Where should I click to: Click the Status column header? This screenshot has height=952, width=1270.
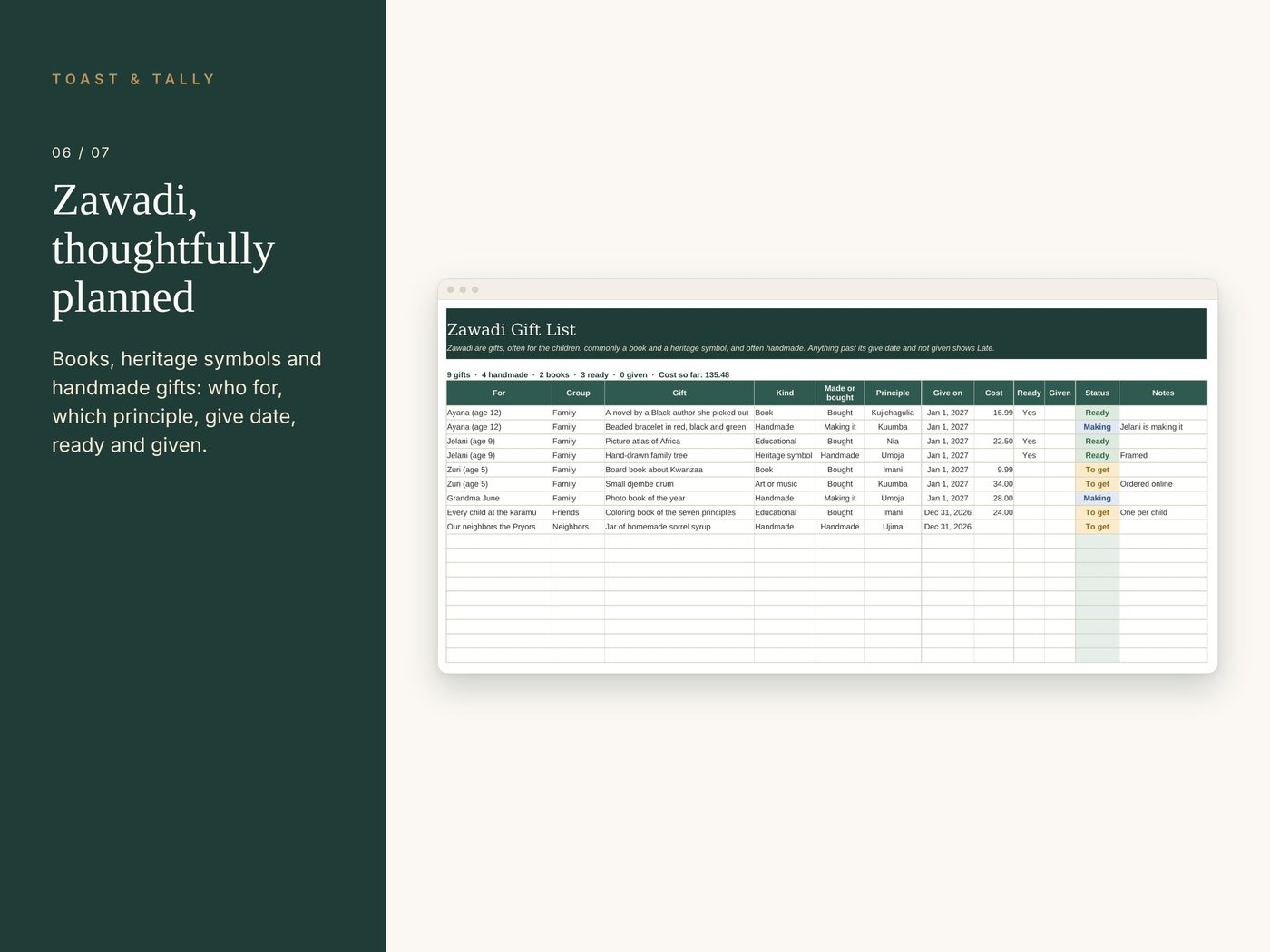(1097, 393)
